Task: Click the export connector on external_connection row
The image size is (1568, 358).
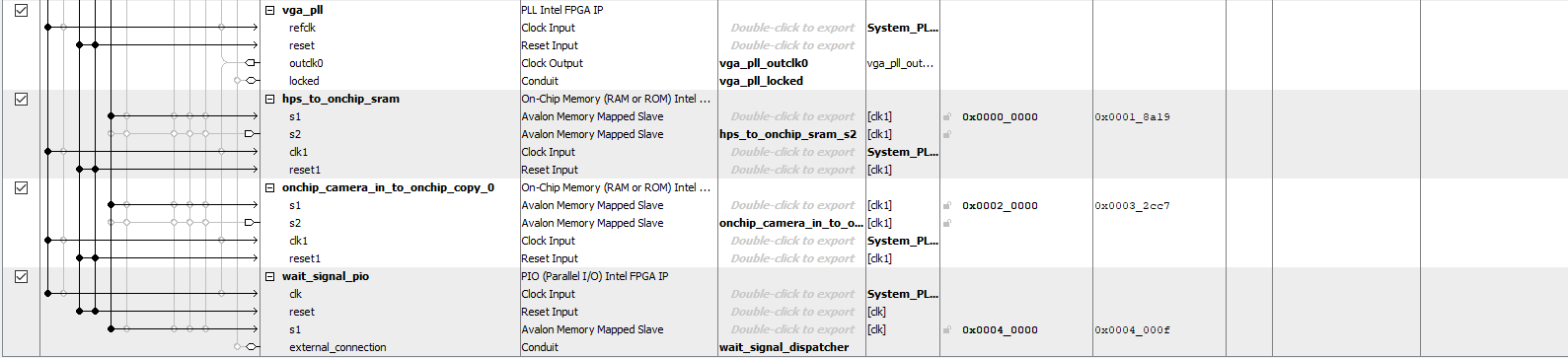Action: [251, 347]
